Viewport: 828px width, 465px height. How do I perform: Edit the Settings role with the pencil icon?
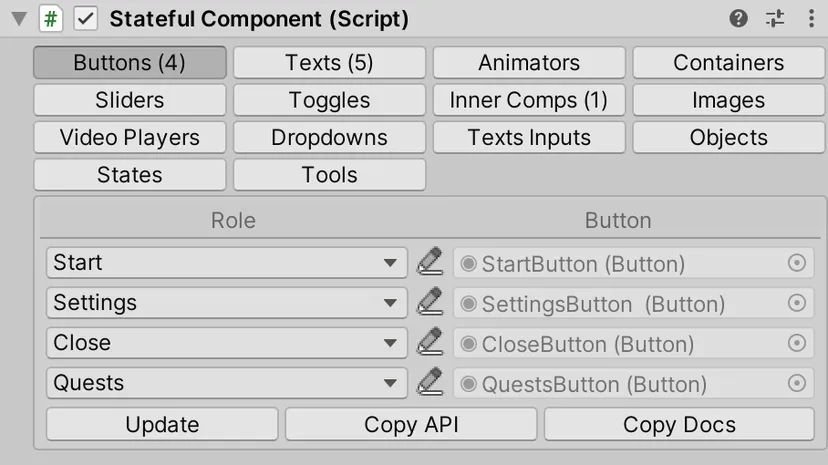pyautogui.click(x=430, y=302)
